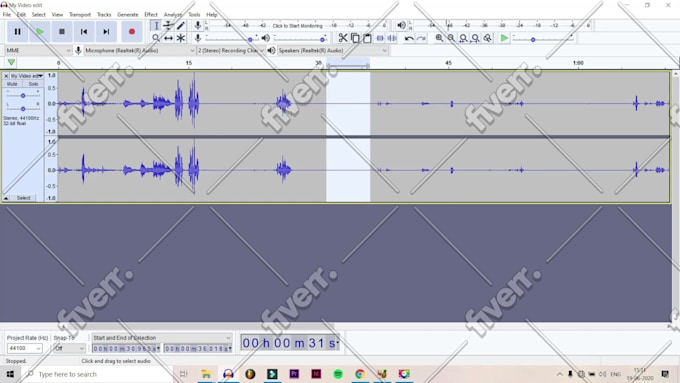Skip to end of the track
The width and height of the screenshot is (680, 383).
tap(106, 32)
